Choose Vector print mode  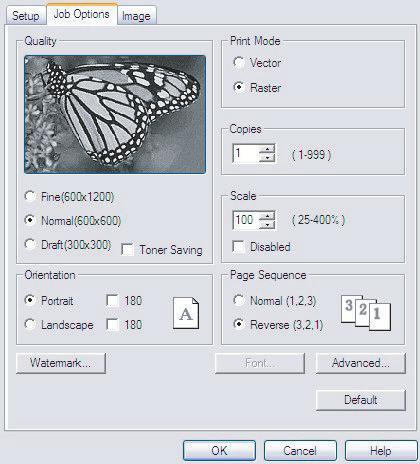click(239, 62)
